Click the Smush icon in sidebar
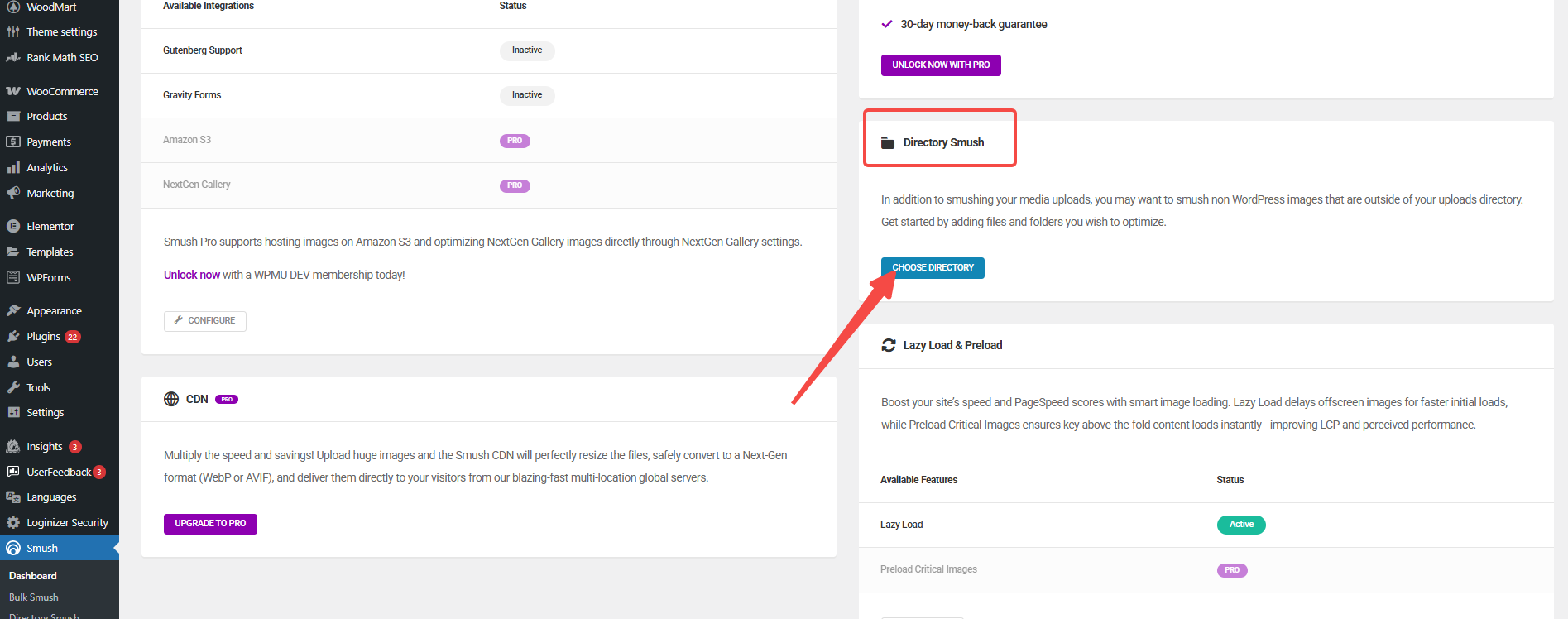 coord(13,548)
